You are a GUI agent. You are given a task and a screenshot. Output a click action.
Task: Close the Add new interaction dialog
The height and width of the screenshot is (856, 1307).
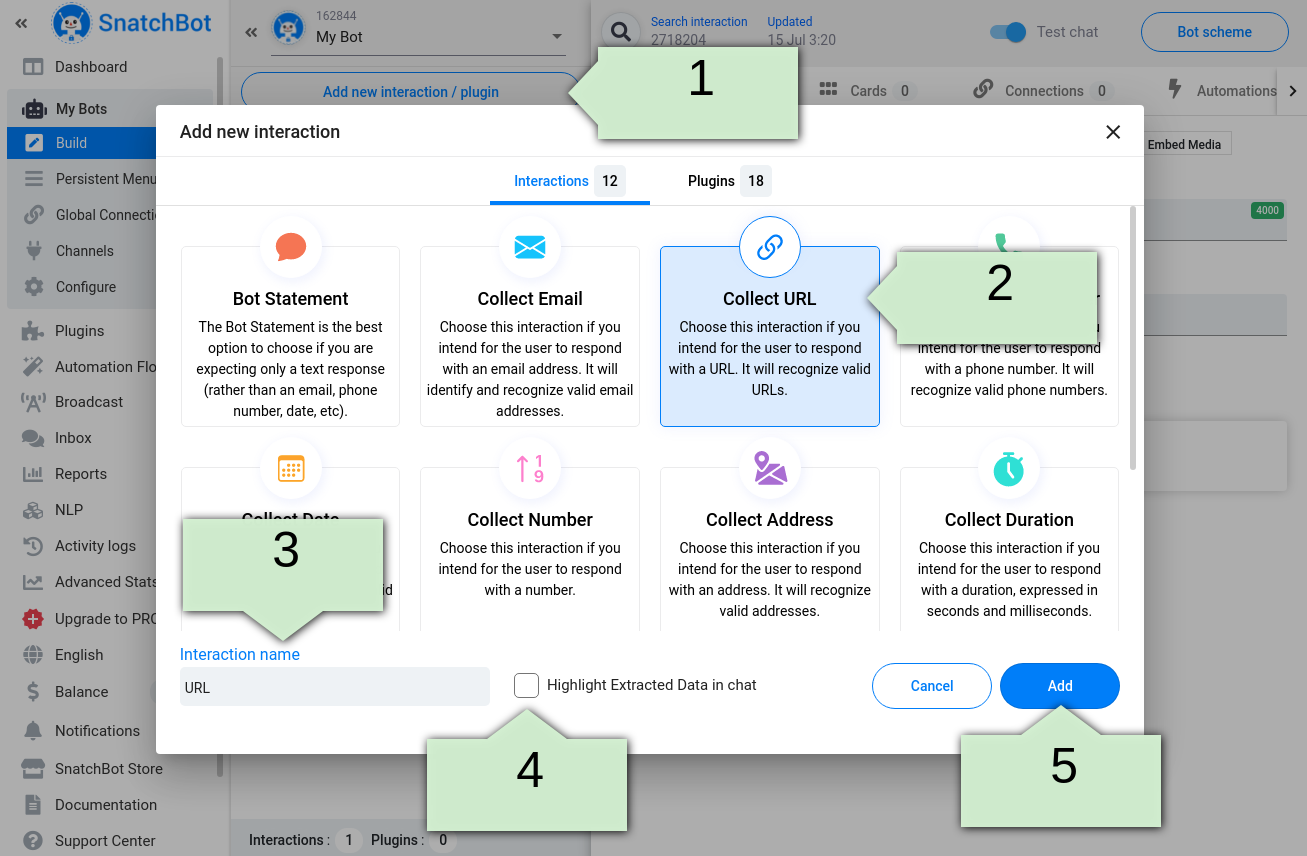pos(1113,132)
